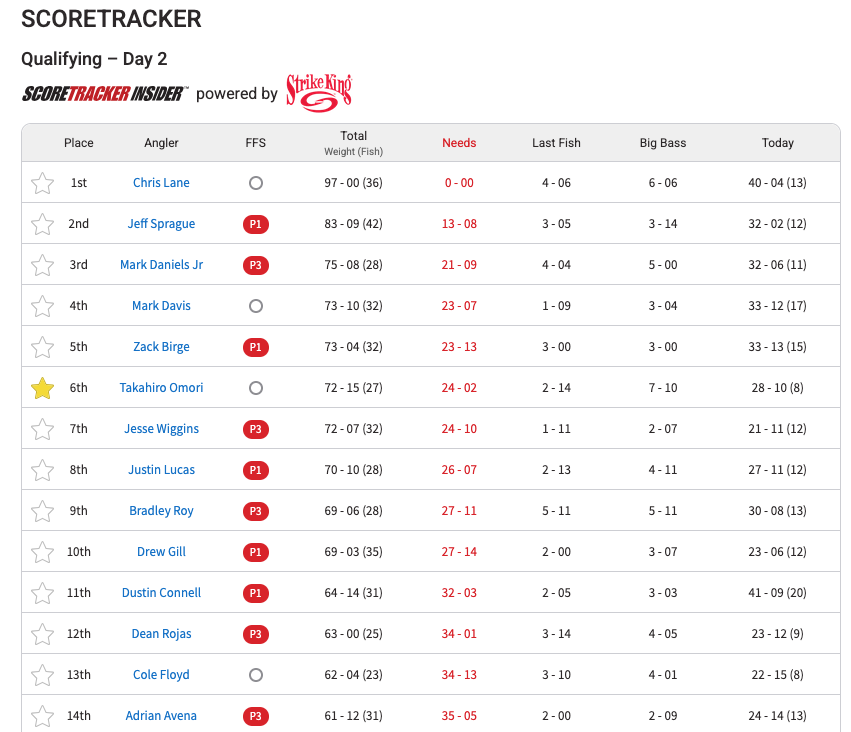Click the Qualifying – Day 2 heading

point(94,59)
